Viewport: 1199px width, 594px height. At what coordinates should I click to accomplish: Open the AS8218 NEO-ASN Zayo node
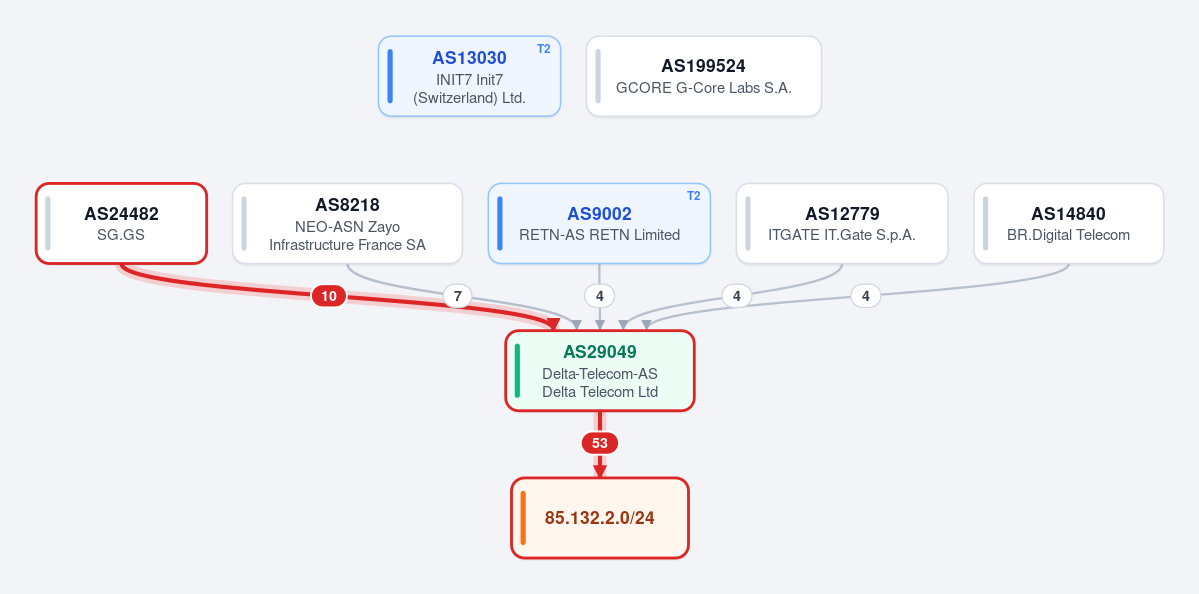[x=347, y=223]
